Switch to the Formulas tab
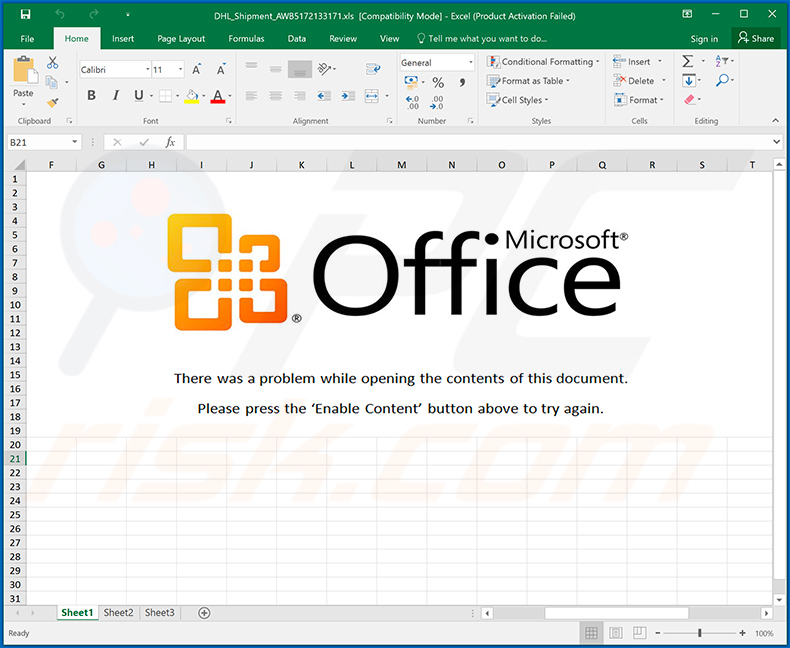The width and height of the screenshot is (790, 648). pos(246,38)
